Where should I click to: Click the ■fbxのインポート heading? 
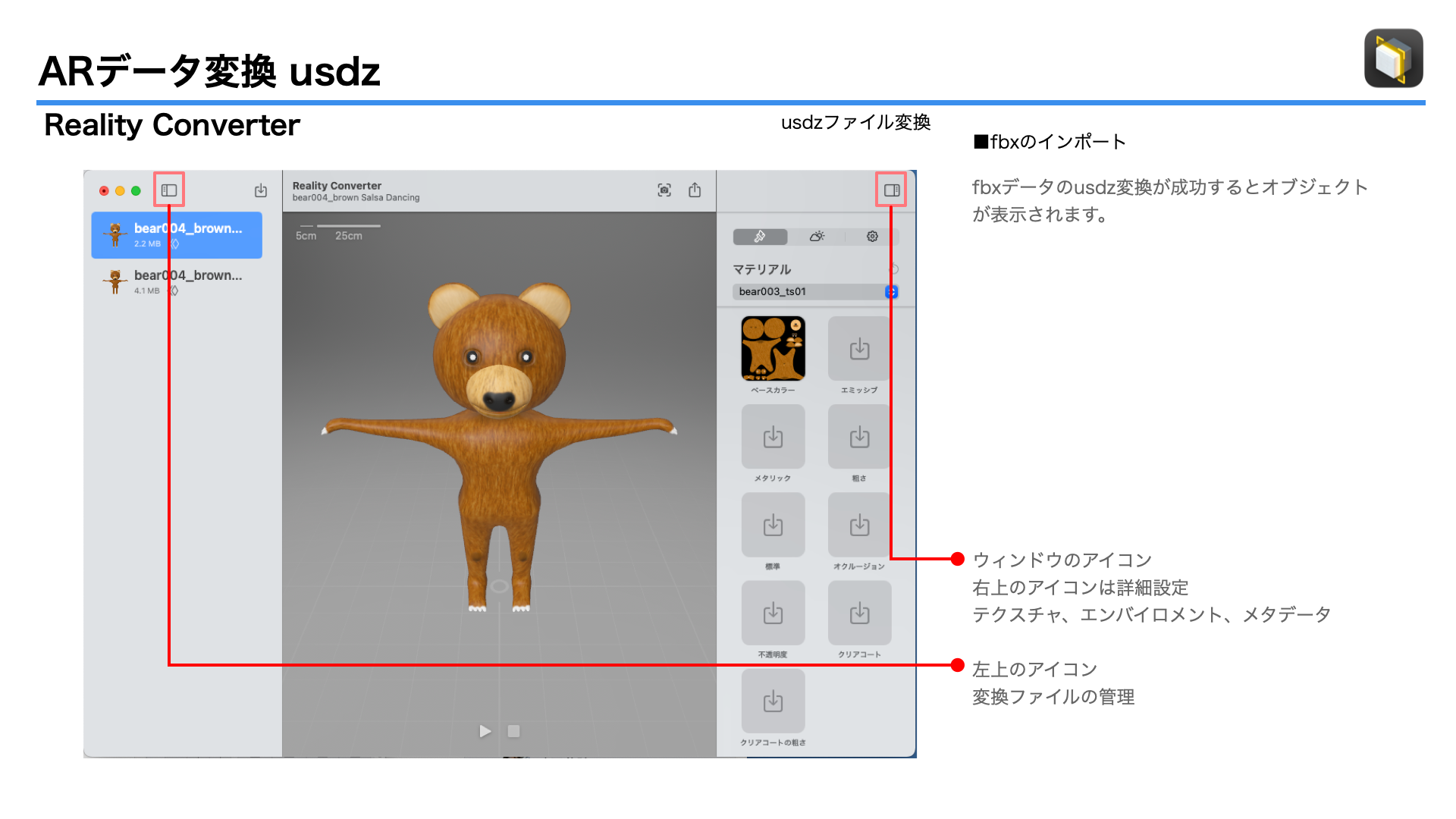click(x=1050, y=142)
